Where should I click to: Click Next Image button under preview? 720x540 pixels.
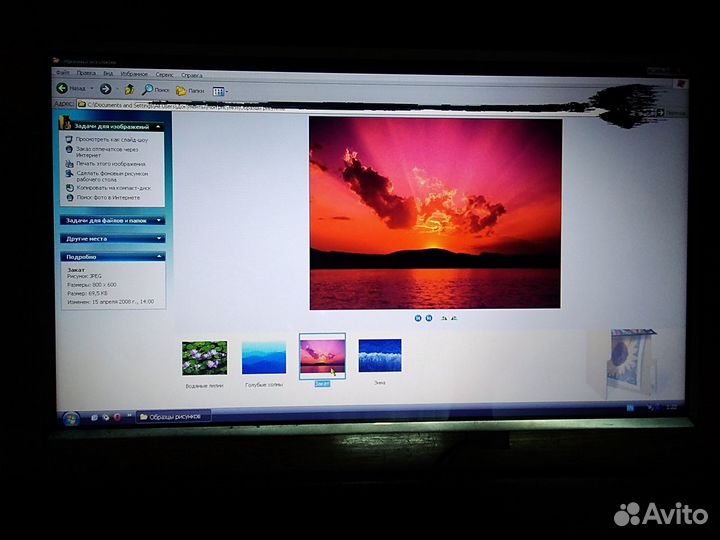click(x=429, y=318)
